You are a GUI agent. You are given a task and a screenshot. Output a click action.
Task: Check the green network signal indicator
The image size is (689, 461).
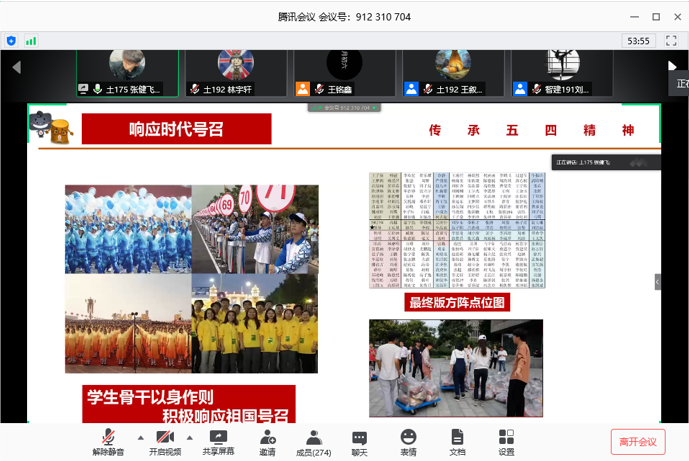click(31, 41)
